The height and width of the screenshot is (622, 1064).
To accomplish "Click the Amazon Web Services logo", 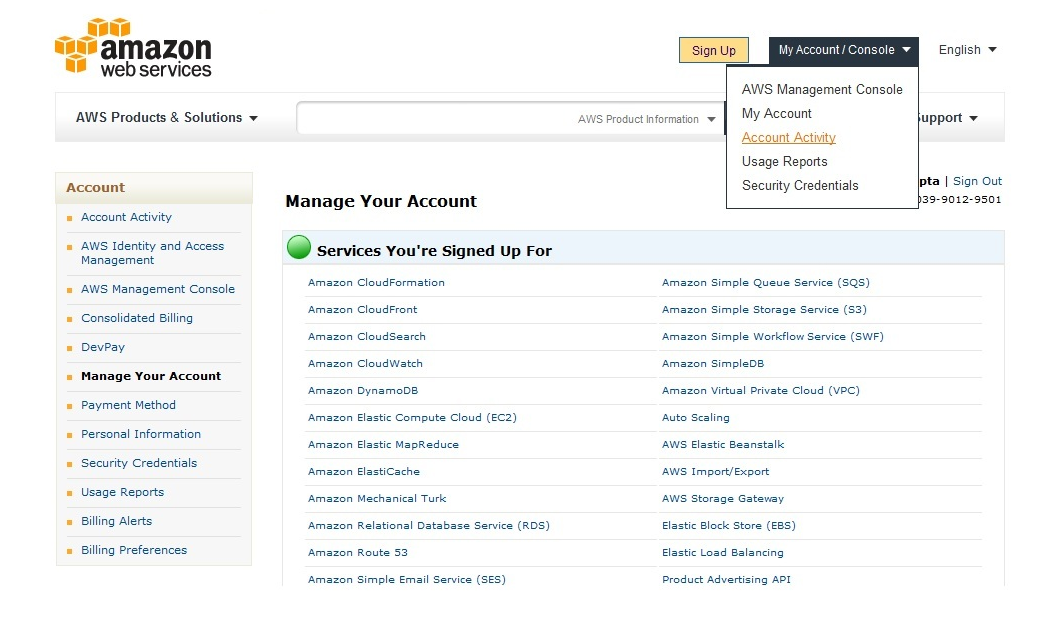I will point(131,46).
